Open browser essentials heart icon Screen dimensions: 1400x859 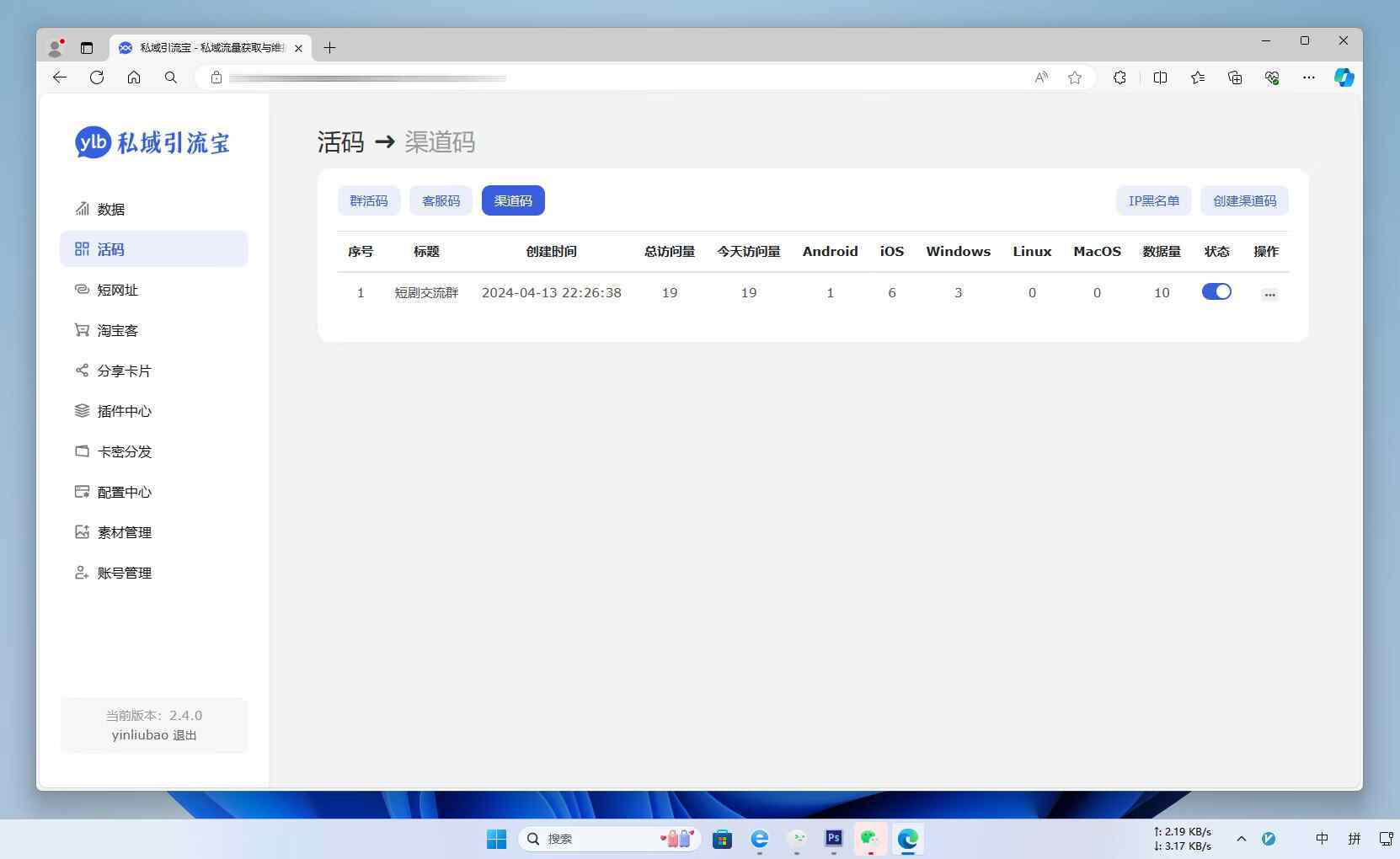[x=1272, y=77]
